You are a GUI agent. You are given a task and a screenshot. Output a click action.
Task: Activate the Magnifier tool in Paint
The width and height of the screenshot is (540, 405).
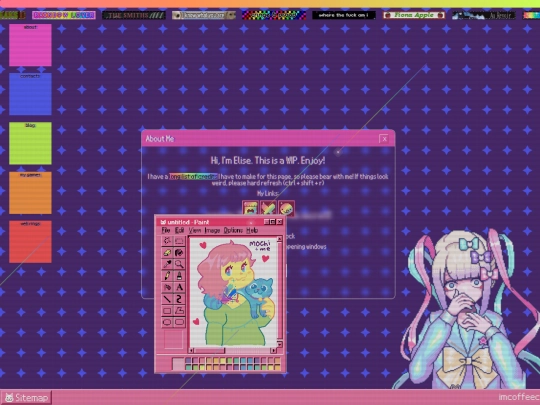click(179, 264)
